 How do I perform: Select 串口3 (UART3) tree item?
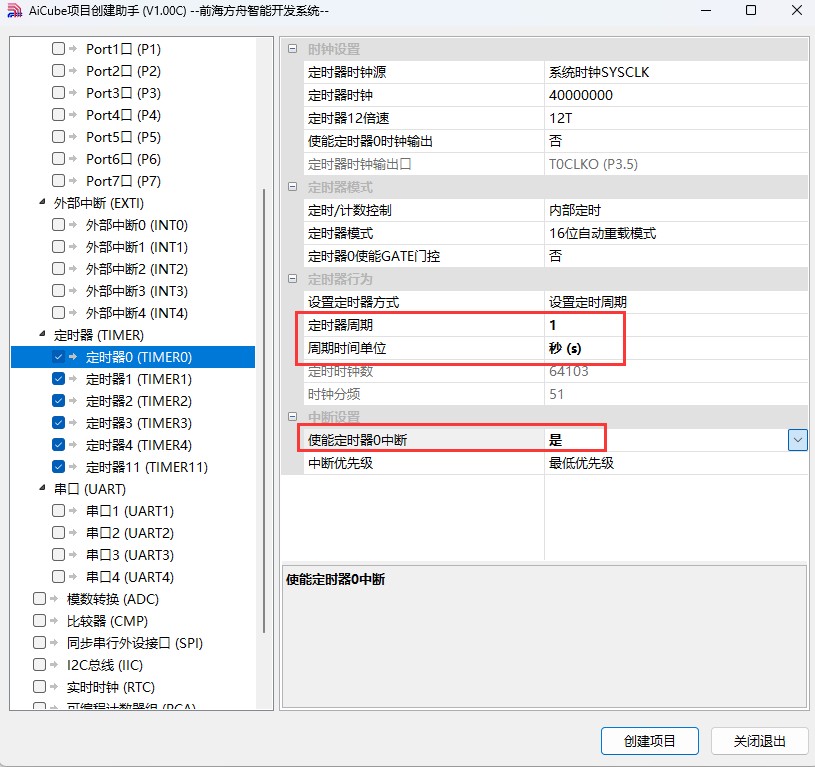(x=130, y=555)
